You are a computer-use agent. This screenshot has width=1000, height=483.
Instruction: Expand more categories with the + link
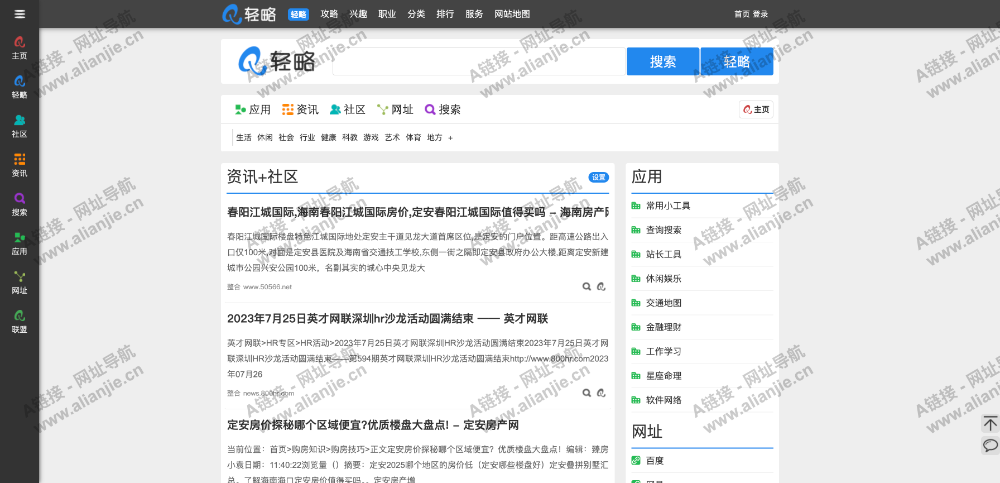[450, 137]
